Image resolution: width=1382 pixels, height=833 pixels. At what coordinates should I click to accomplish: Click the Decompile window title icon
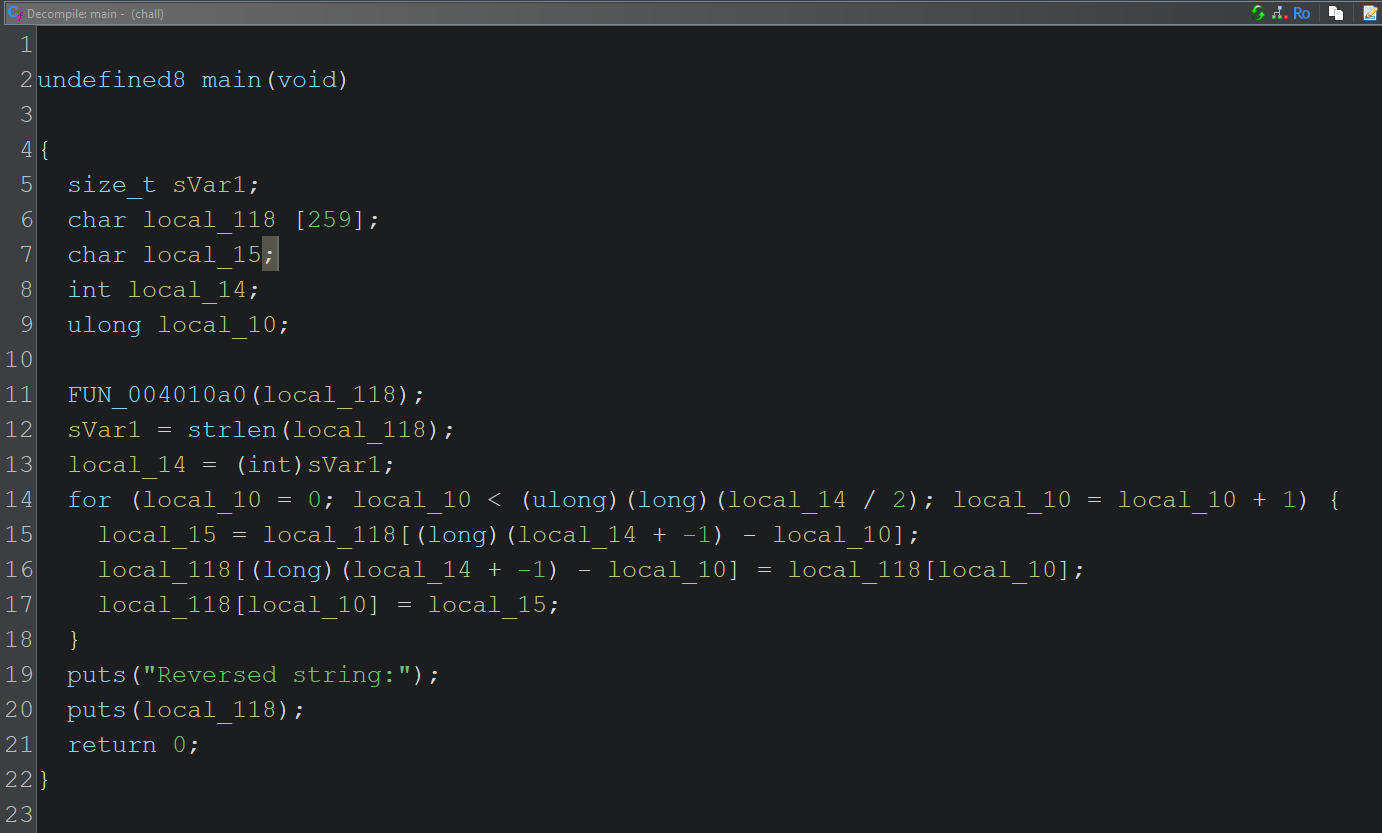click(14, 13)
